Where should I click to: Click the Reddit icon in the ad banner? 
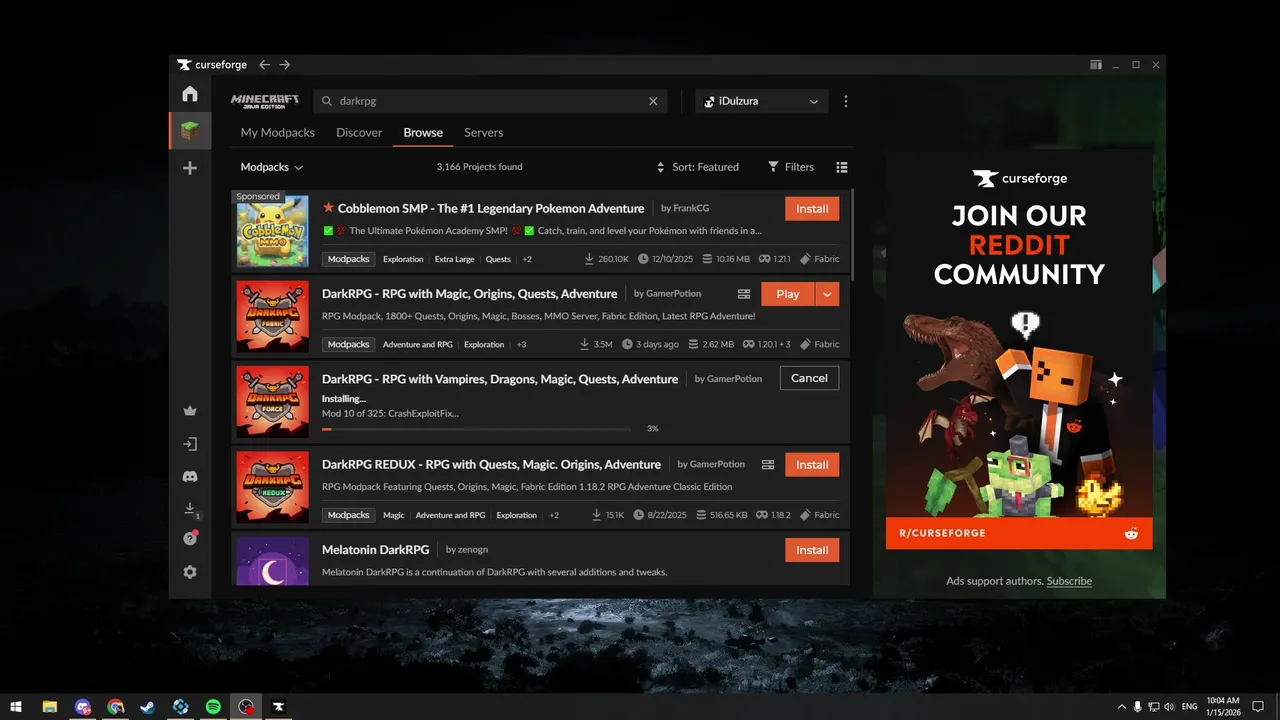[1131, 533]
